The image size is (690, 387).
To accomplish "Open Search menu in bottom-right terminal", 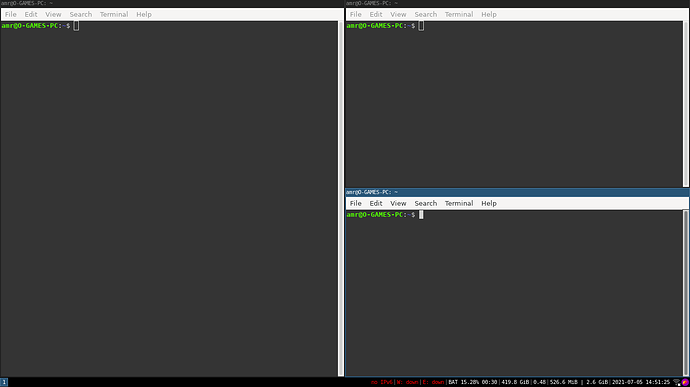I will [426, 203].
